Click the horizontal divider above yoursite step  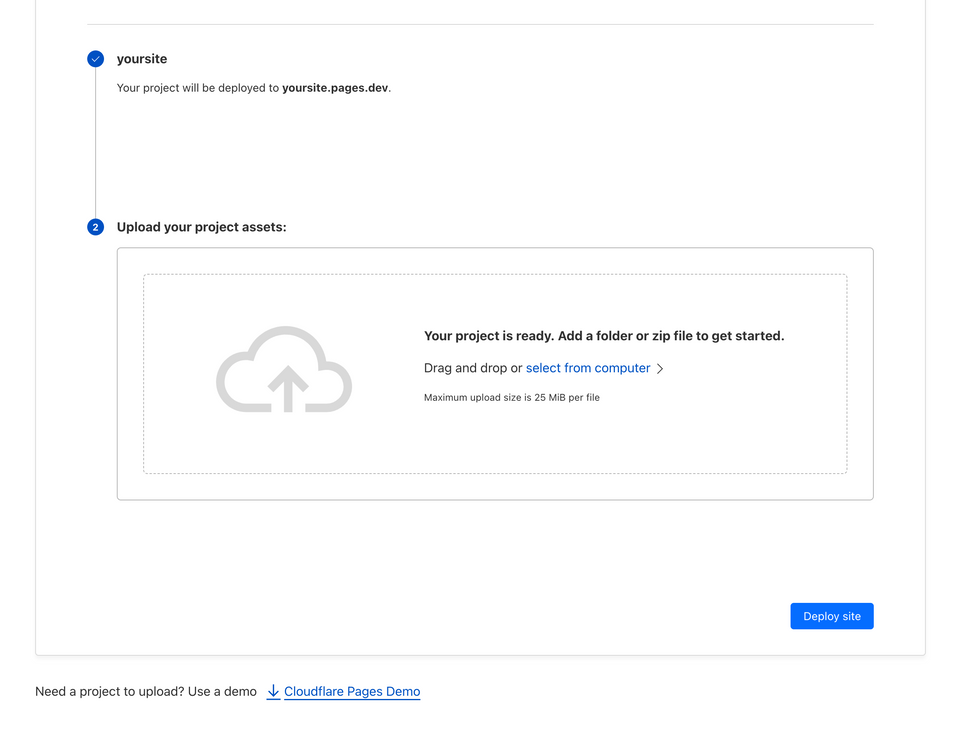tap(480, 24)
